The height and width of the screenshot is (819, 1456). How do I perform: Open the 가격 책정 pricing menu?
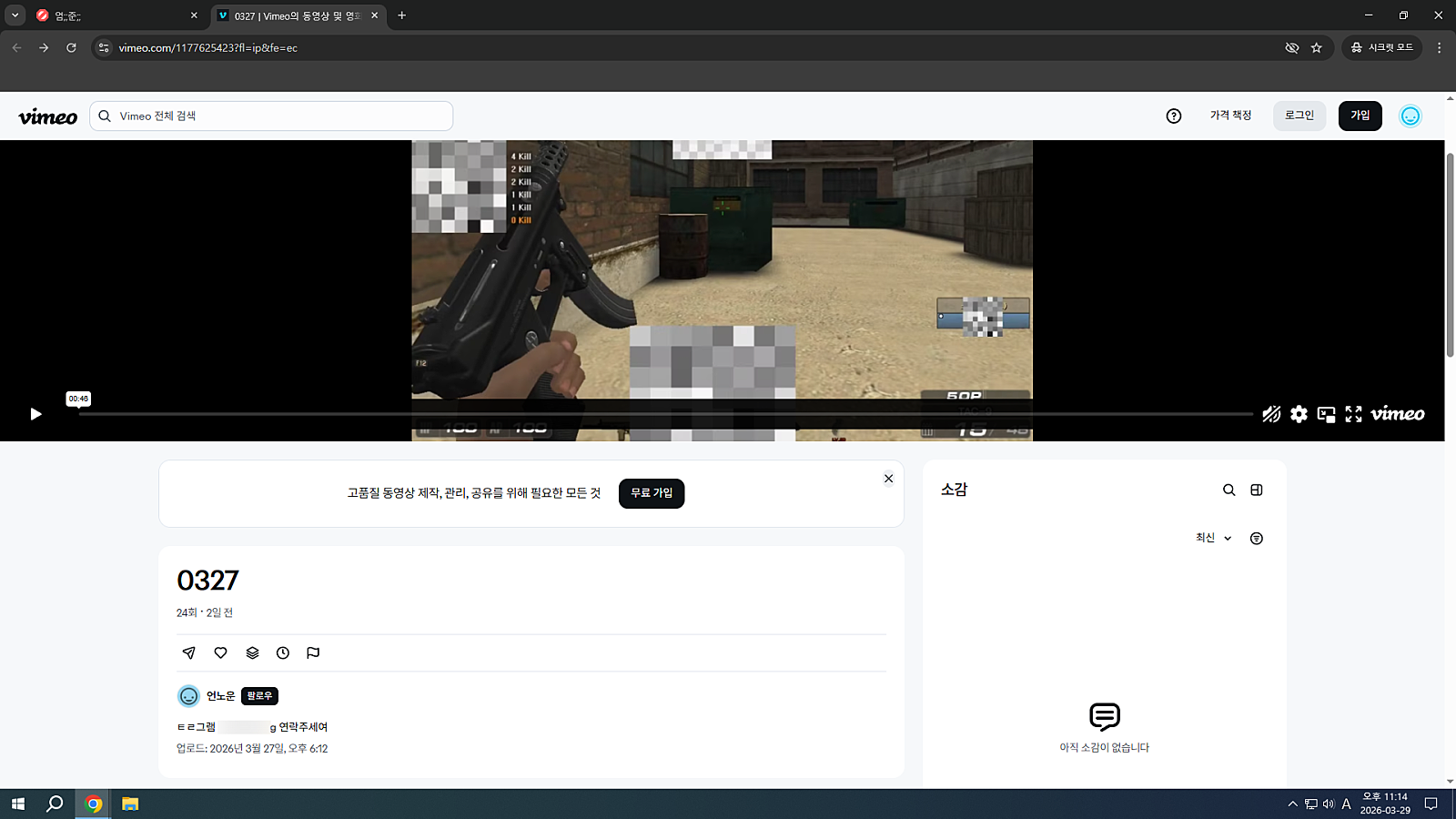1230,116
